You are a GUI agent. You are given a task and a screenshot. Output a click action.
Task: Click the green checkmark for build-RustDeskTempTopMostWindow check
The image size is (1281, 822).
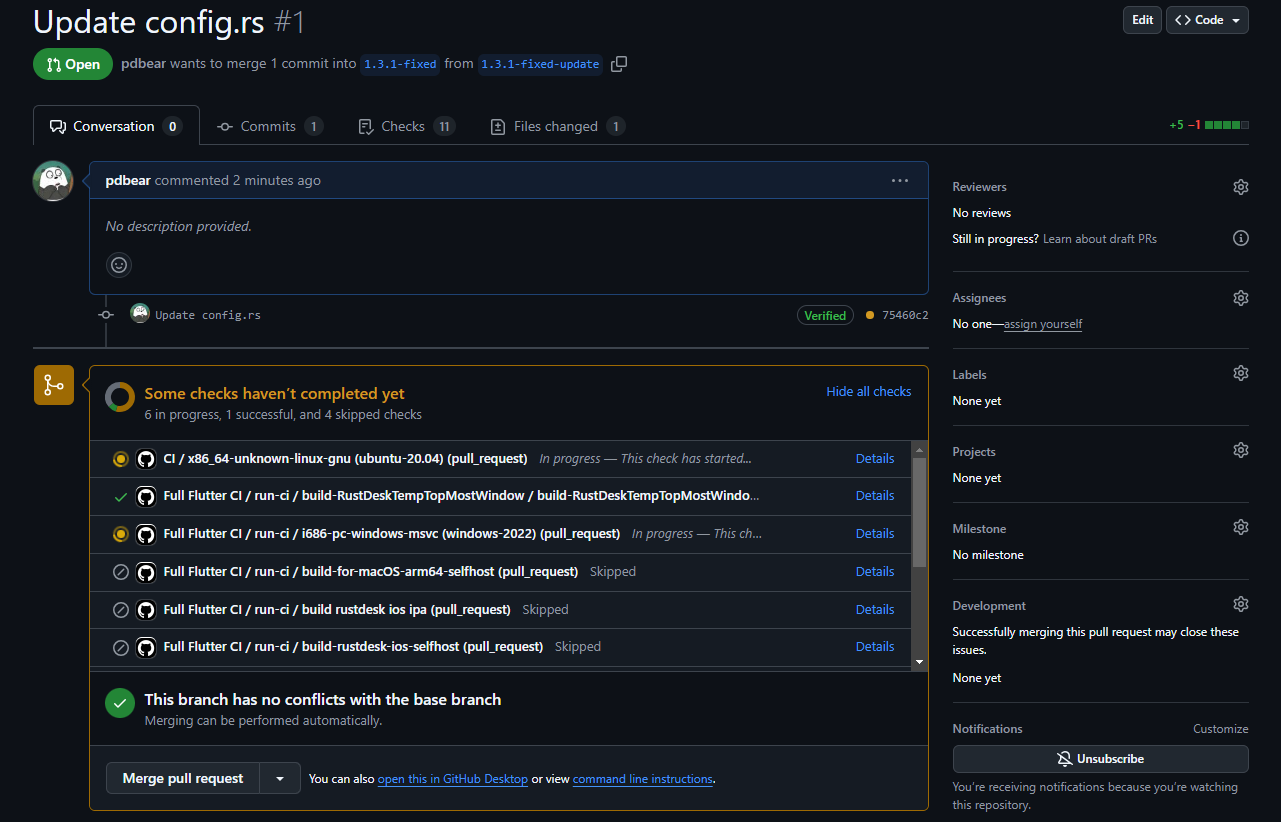[121, 496]
